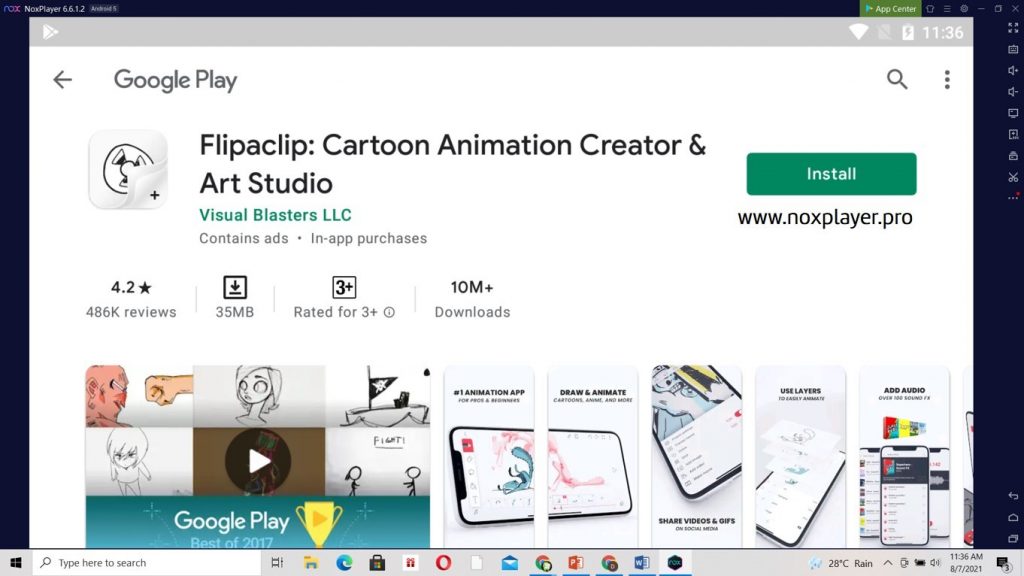This screenshot has width=1024, height=576.
Task: Open the Nox App Center tab
Action: (x=890, y=8)
